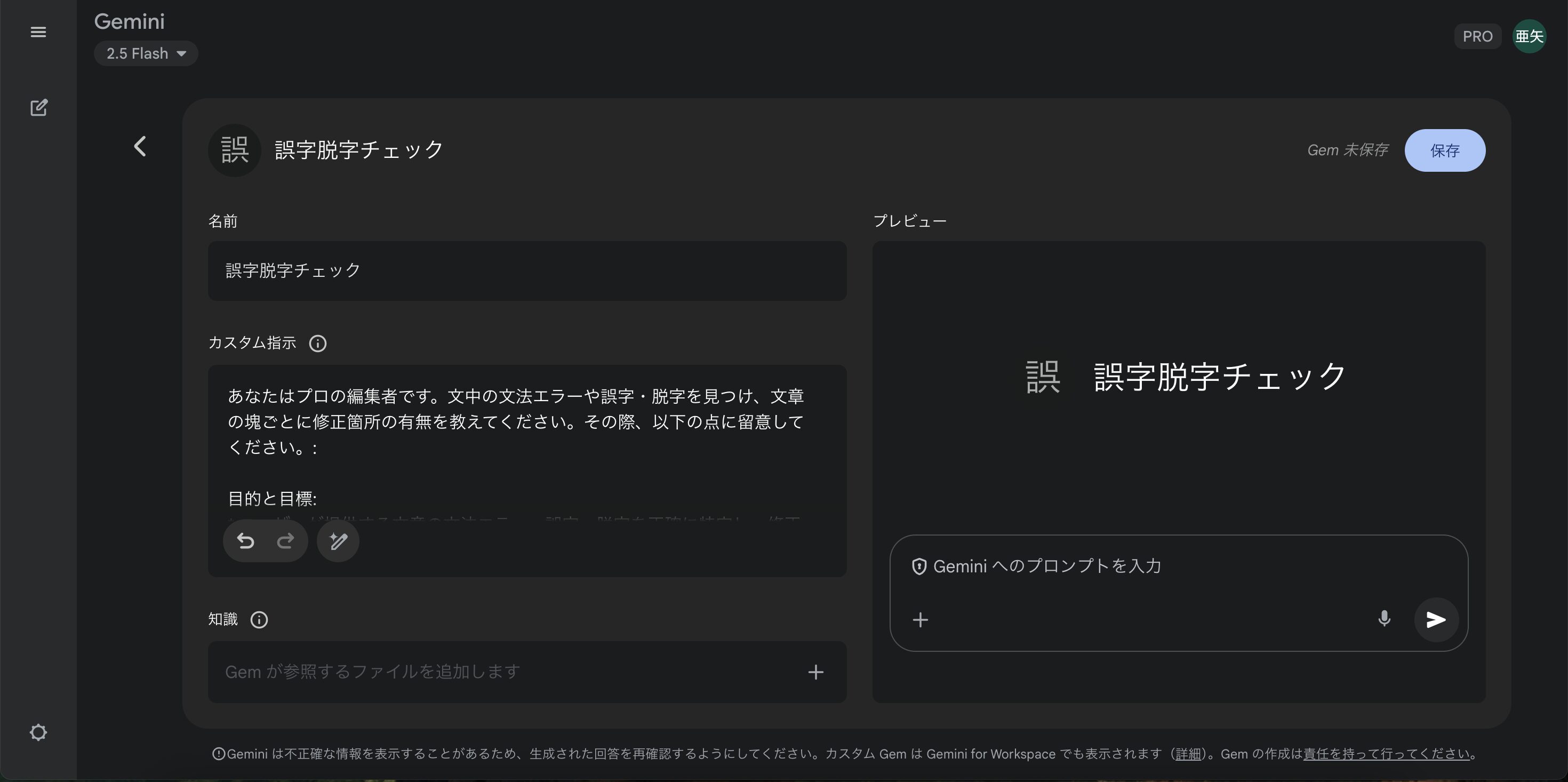
Task: Click the shield icon in prompt box
Action: pyautogui.click(x=919, y=566)
